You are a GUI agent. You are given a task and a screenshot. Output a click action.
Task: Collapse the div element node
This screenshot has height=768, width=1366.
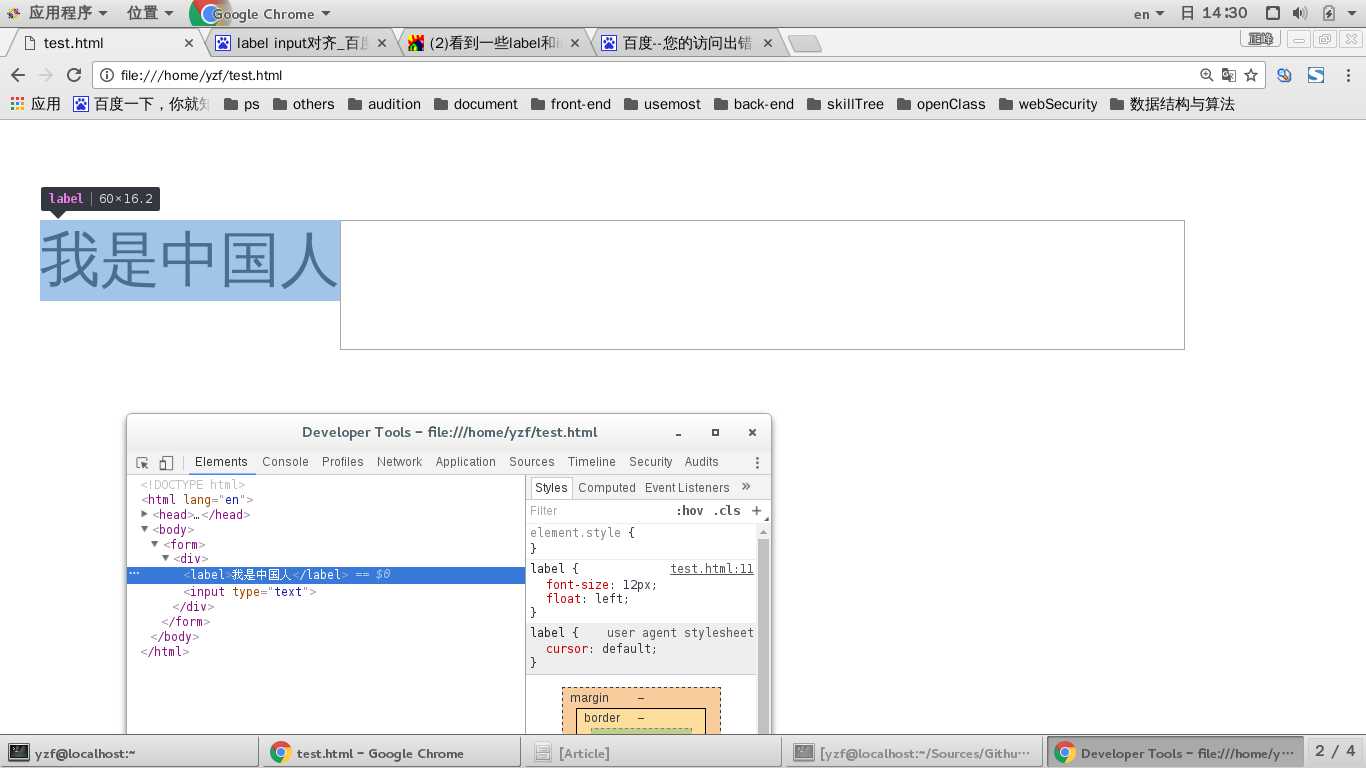[166, 558]
